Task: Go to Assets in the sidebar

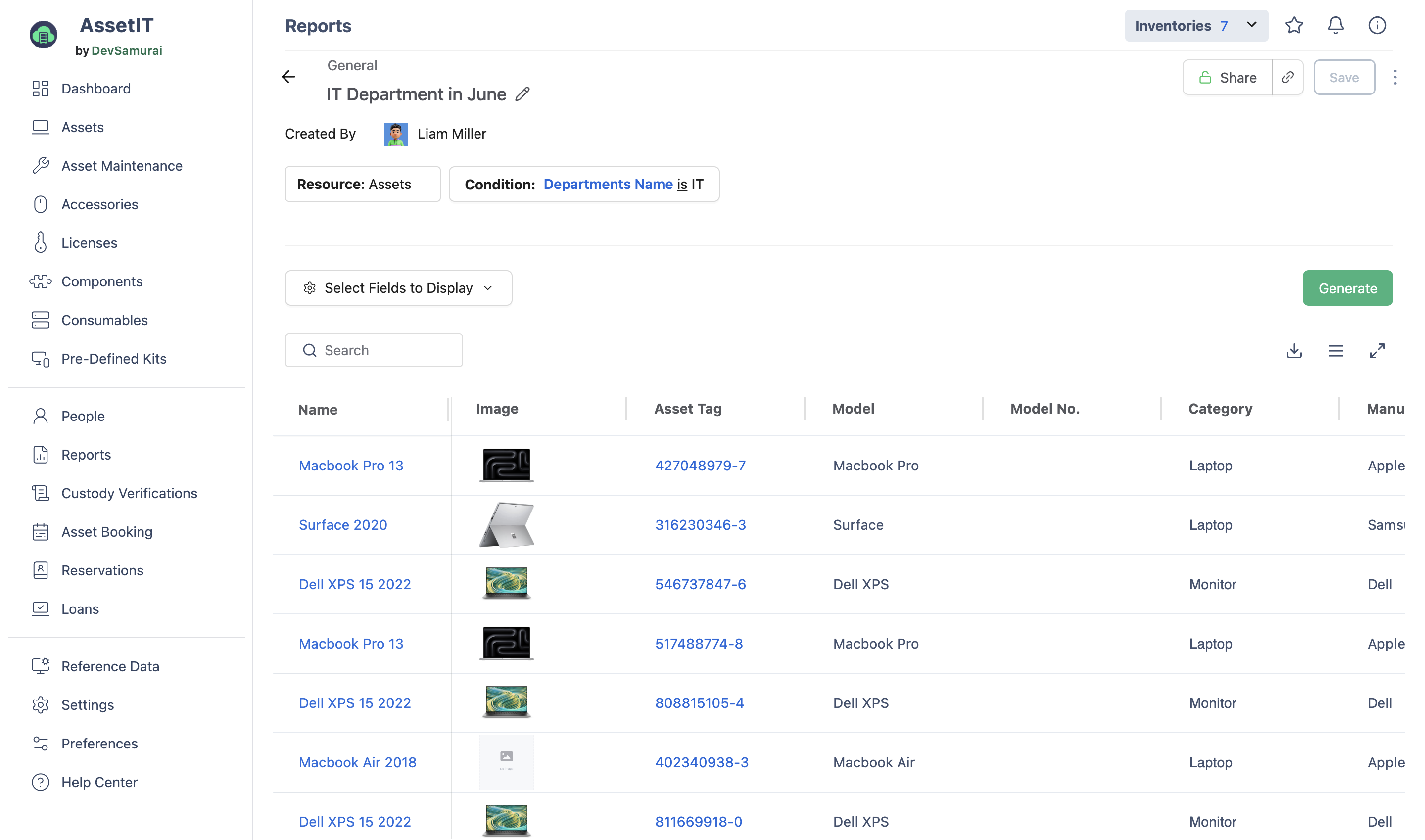Action: pyautogui.click(x=83, y=127)
